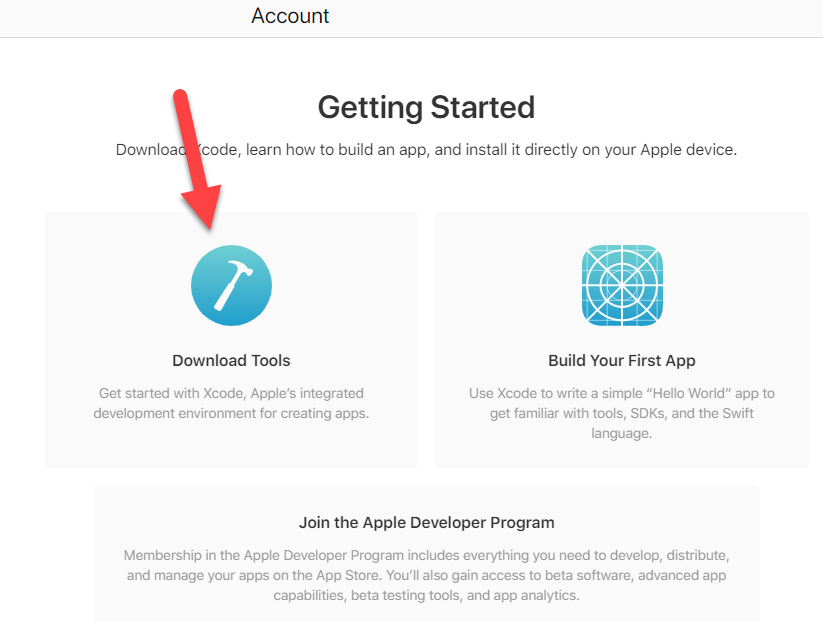
Task: Click Join the Apple Developer Program heading
Action: pos(426,522)
